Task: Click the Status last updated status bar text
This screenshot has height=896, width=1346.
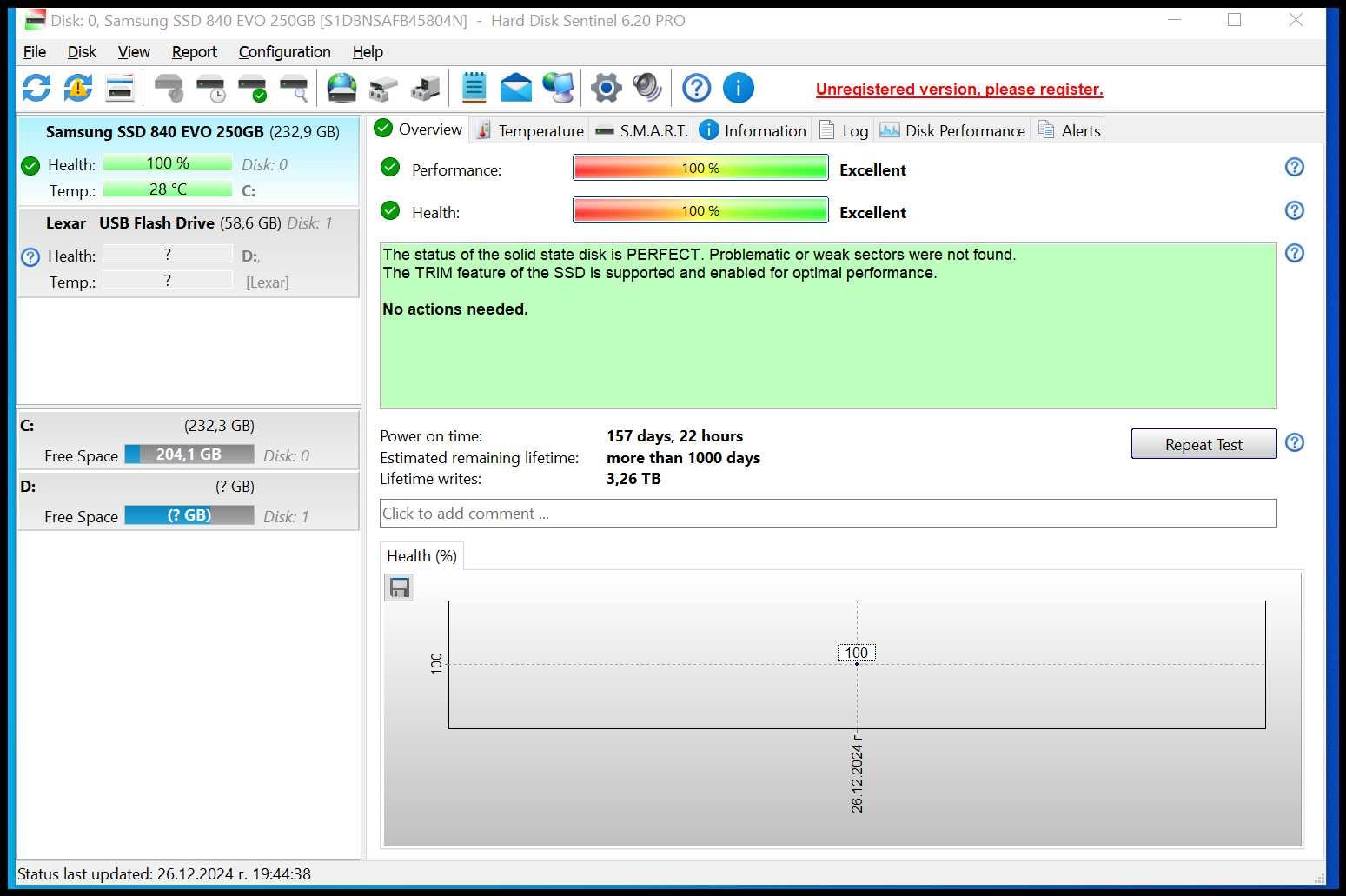Action: point(164,874)
